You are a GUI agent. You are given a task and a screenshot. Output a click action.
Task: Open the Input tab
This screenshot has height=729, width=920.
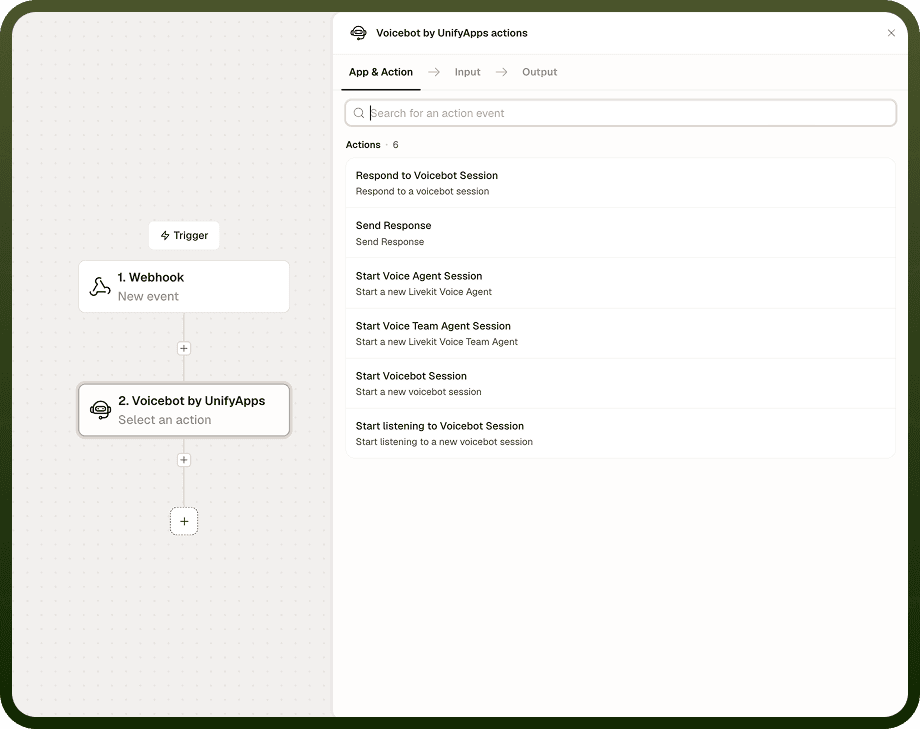click(467, 72)
